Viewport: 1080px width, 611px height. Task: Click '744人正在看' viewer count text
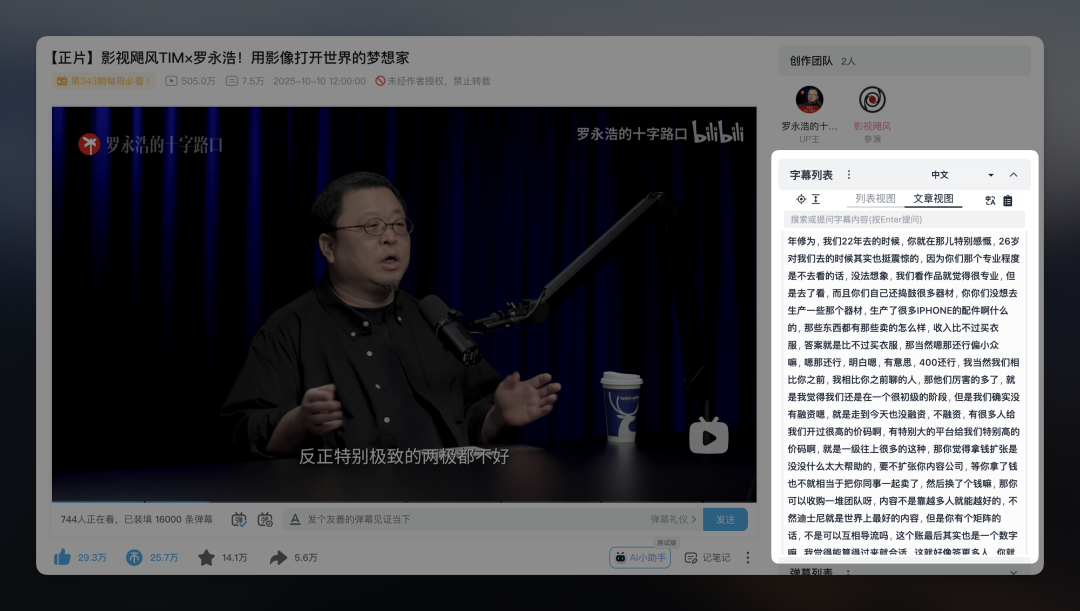[87, 519]
